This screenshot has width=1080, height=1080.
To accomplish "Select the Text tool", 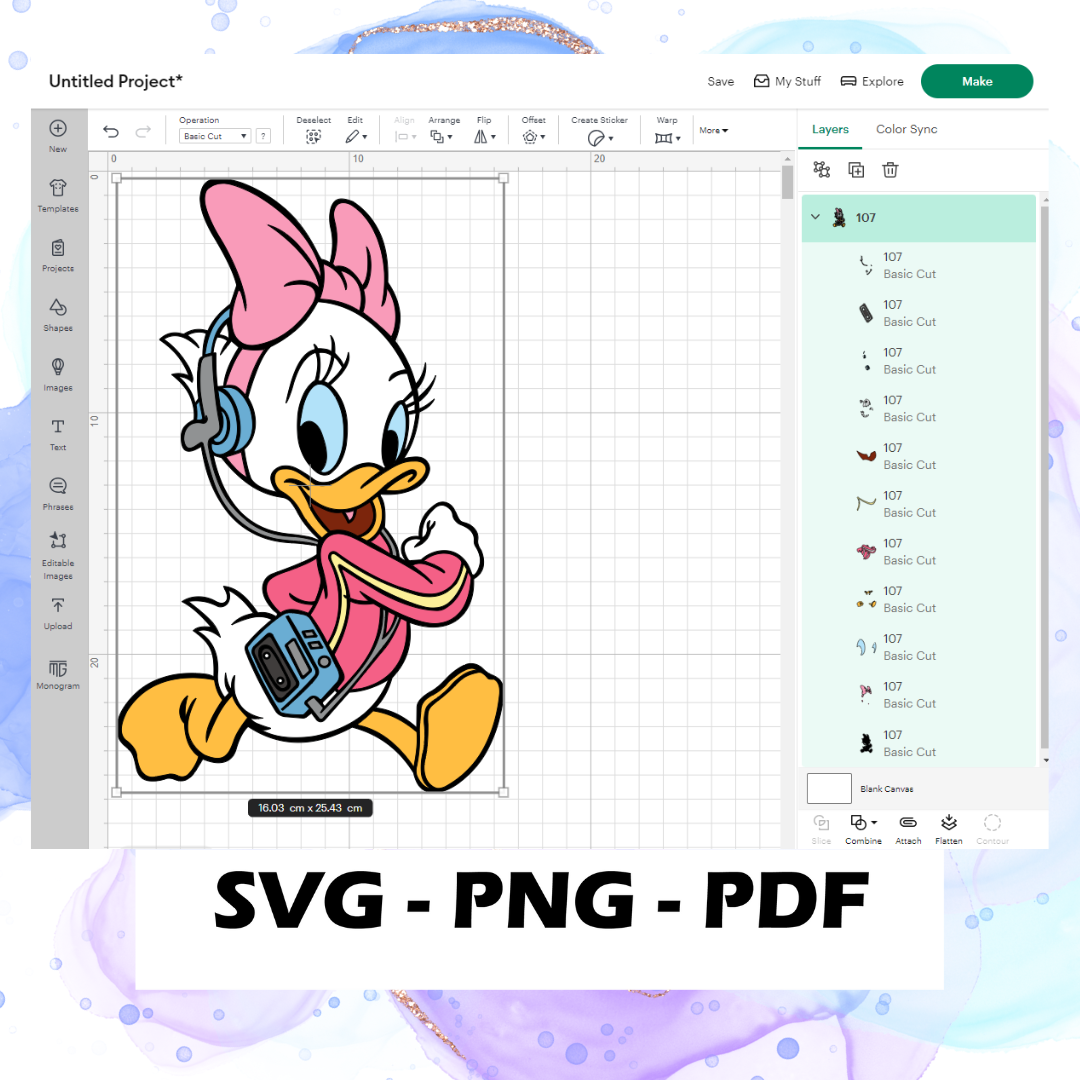I will click(x=58, y=435).
